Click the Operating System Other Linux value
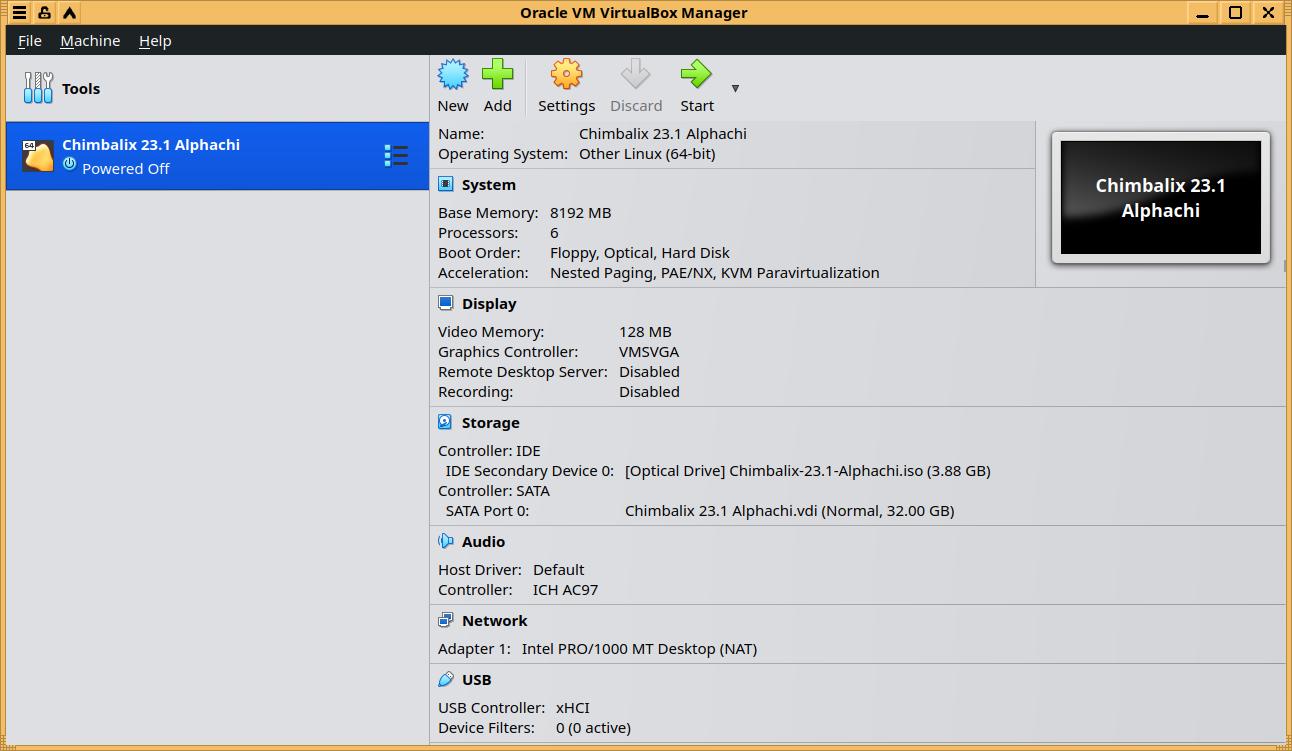This screenshot has width=1292, height=751. pyautogui.click(x=647, y=154)
